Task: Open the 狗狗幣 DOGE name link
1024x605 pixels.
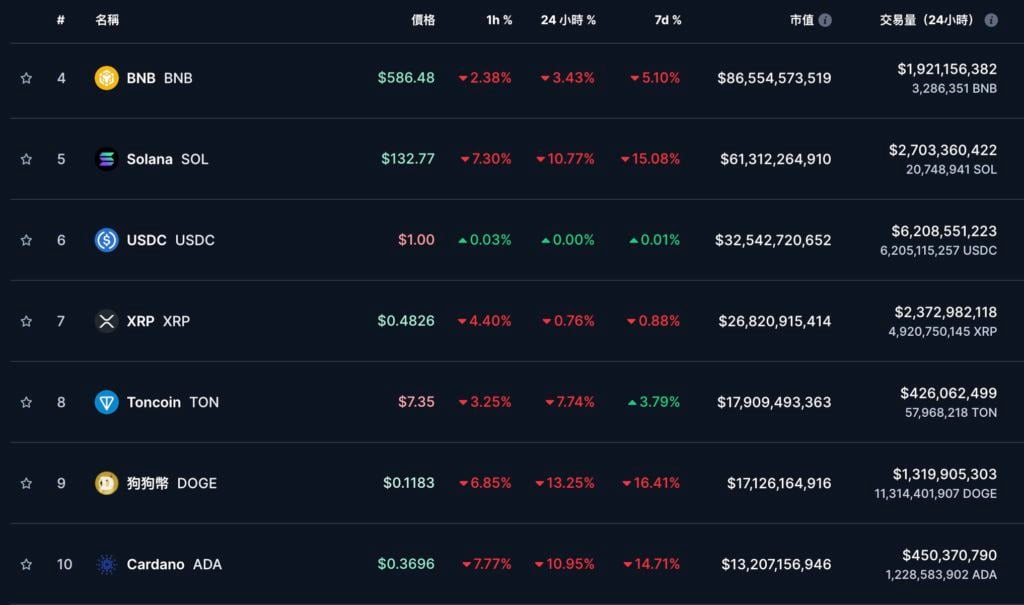Action: coord(171,483)
